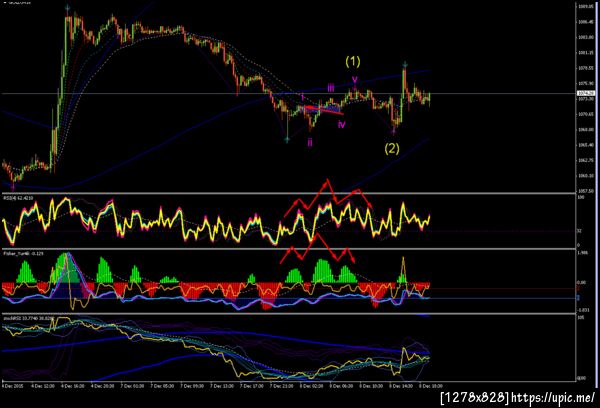Select the red trend line near wave iv

(323, 110)
